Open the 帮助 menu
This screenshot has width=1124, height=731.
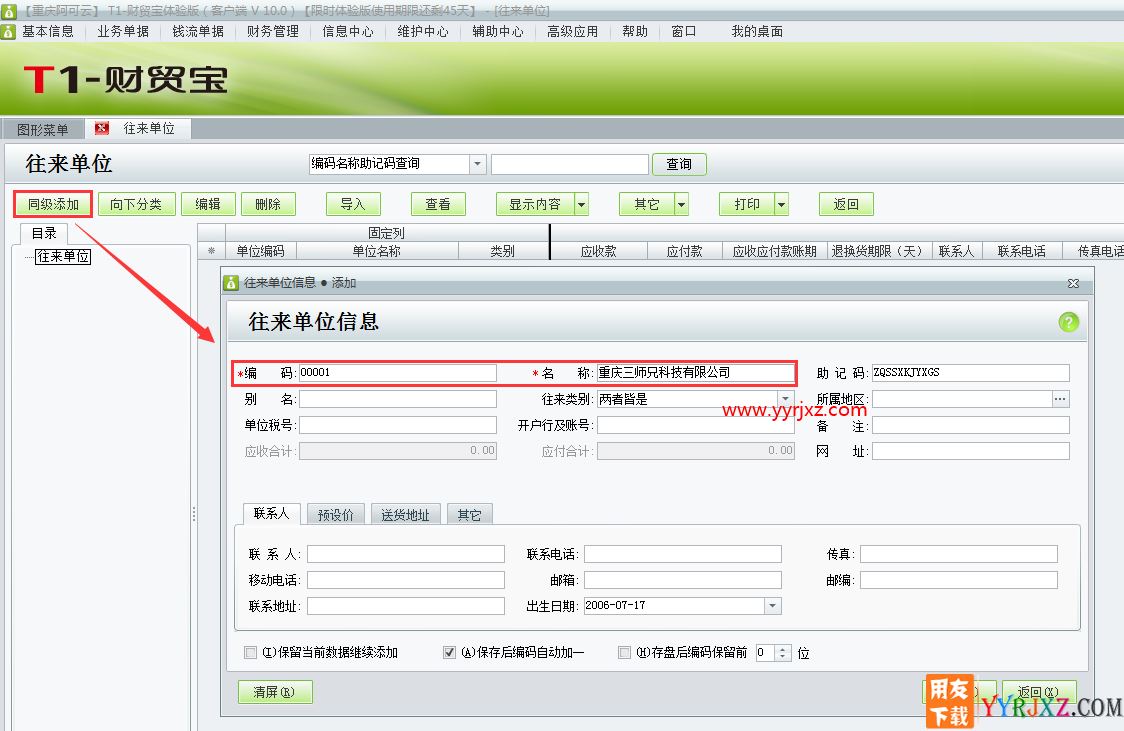pyautogui.click(x=635, y=32)
